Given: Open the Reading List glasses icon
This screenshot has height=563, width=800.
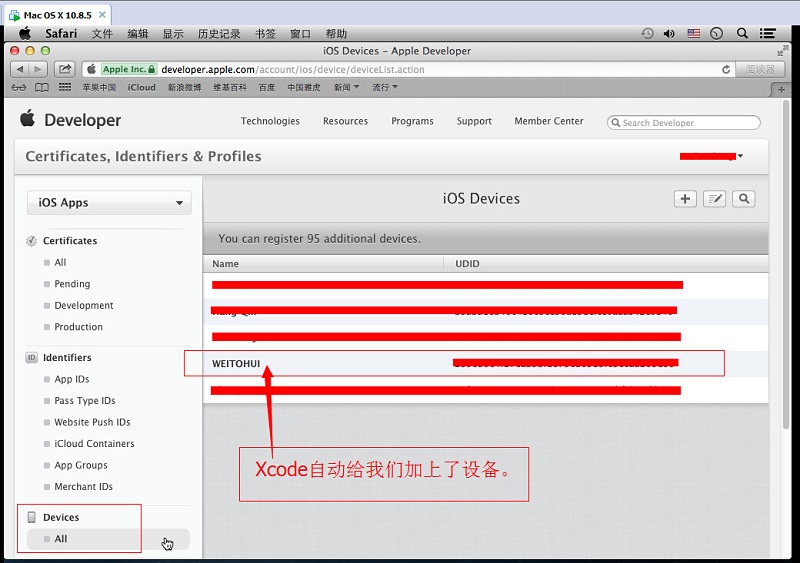Looking at the screenshot, I should pyautogui.click(x=18, y=88).
